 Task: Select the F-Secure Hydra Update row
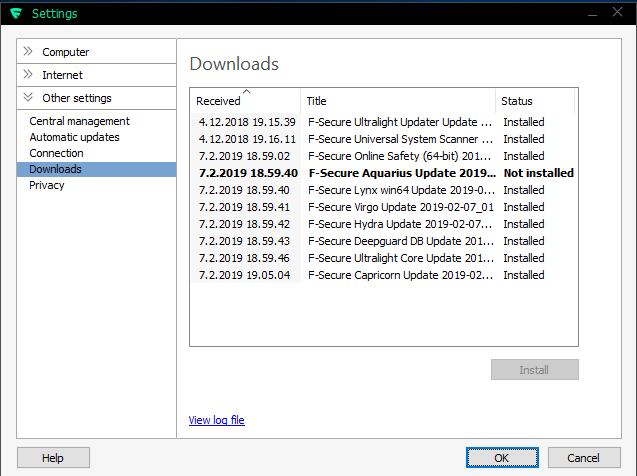point(384,225)
